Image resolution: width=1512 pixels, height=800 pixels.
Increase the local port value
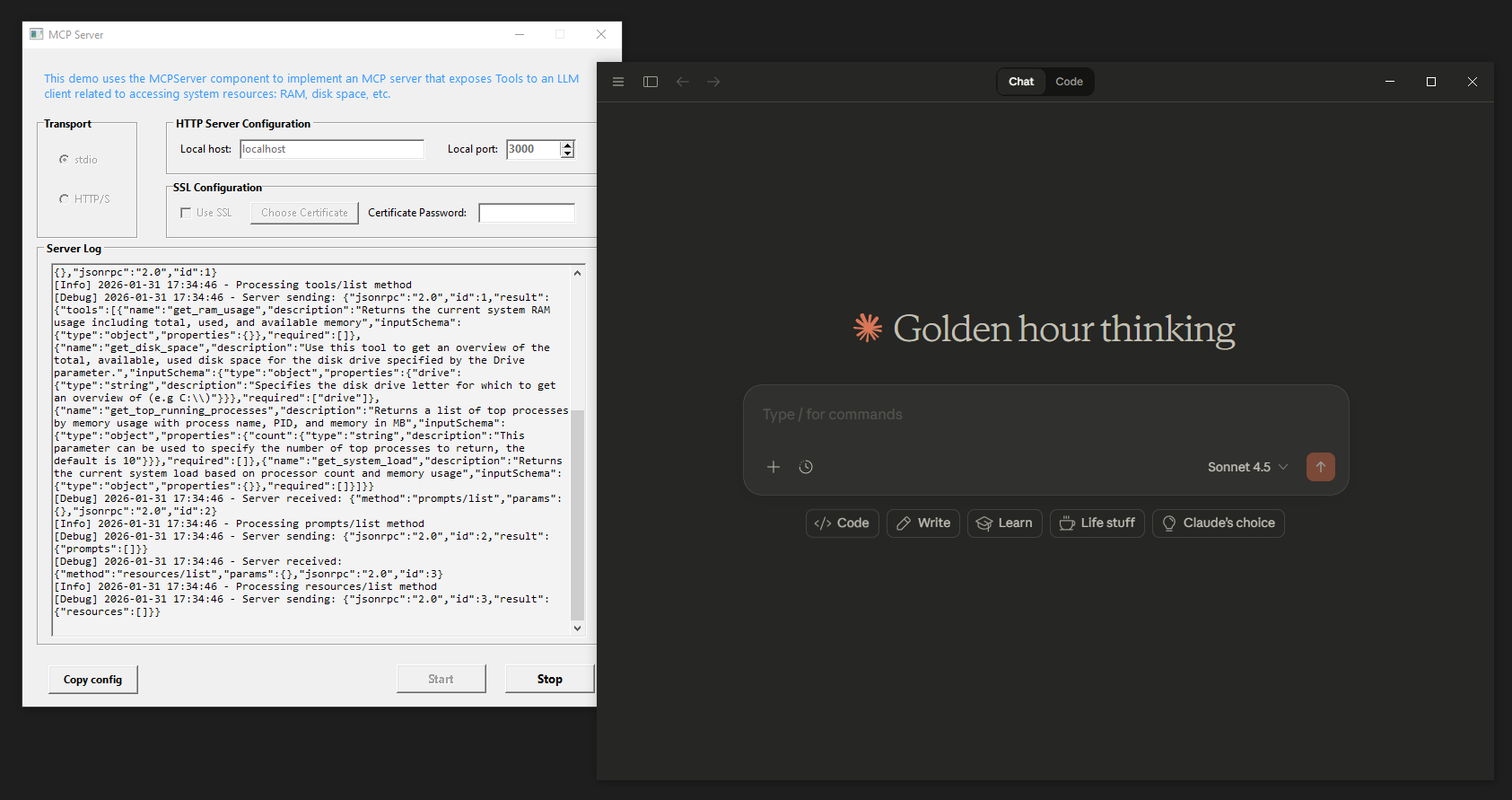tap(567, 145)
